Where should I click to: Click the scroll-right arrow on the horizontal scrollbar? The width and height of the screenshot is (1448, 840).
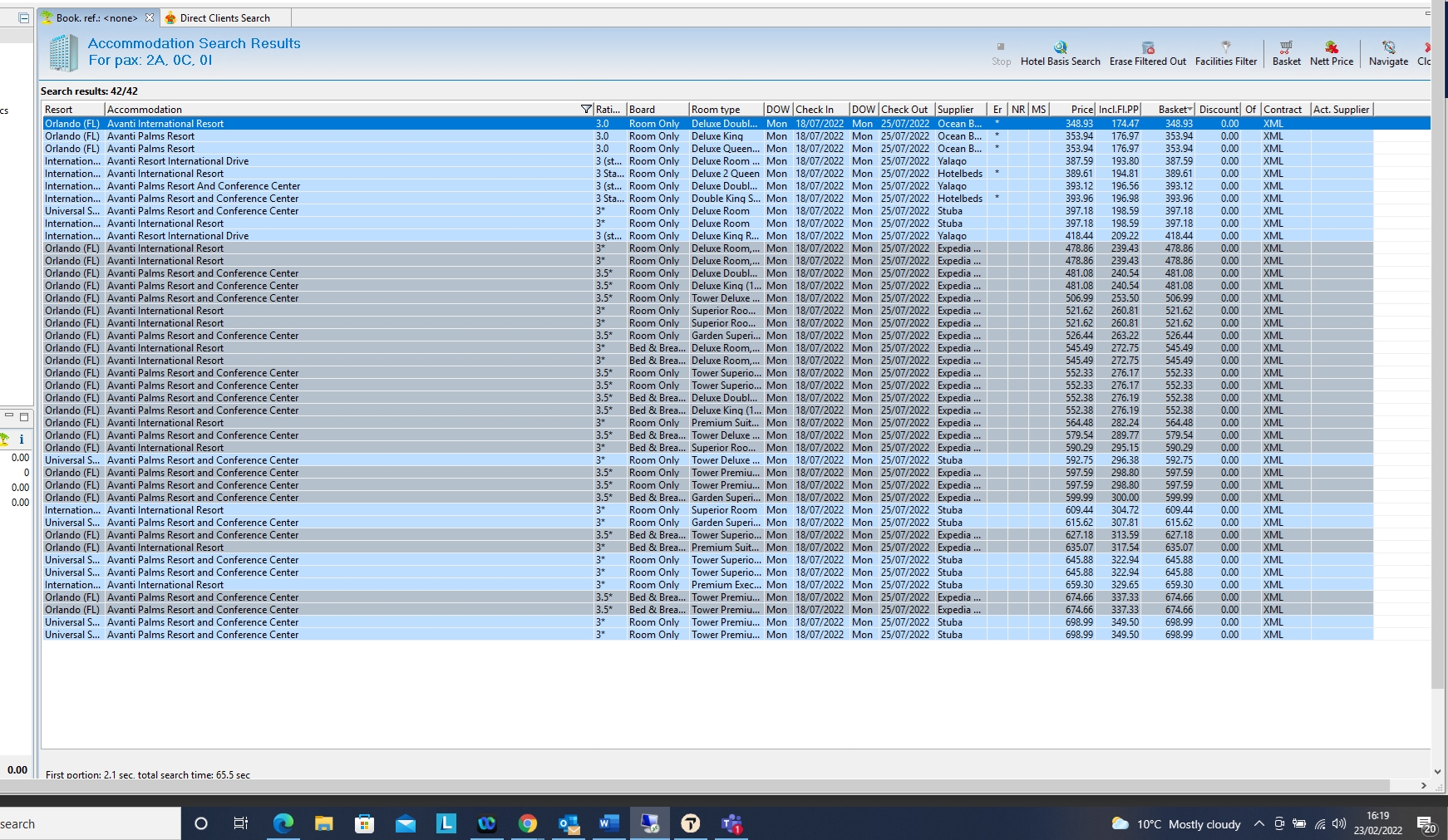(1424, 785)
